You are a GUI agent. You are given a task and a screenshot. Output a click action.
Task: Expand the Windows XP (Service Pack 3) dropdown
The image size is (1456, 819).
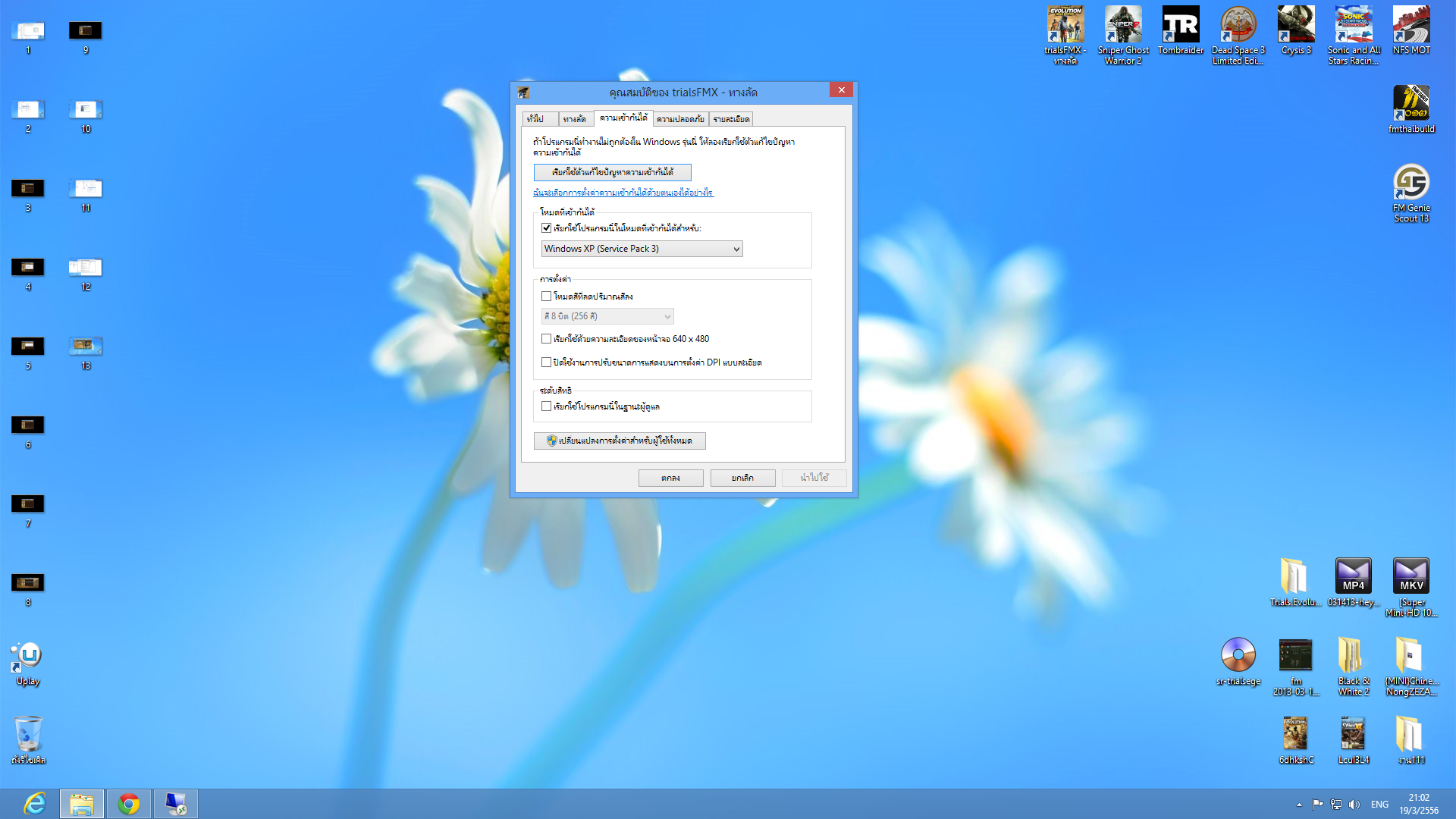pyautogui.click(x=642, y=249)
